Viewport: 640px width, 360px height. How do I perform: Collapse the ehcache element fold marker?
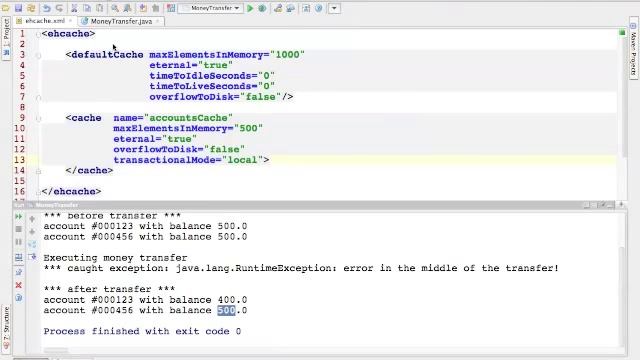pos(38,34)
